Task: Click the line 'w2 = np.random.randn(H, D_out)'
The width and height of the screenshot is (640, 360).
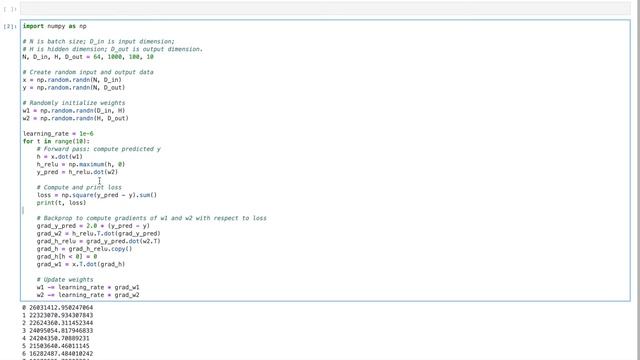Action: (76, 118)
